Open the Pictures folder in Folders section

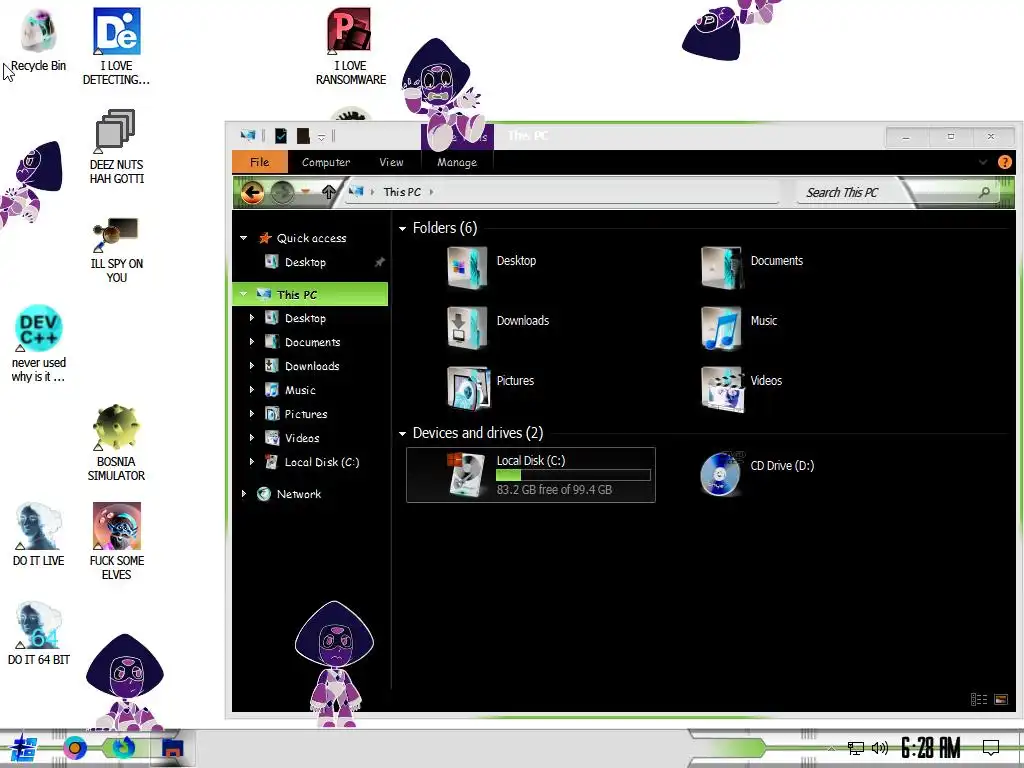[490, 387]
